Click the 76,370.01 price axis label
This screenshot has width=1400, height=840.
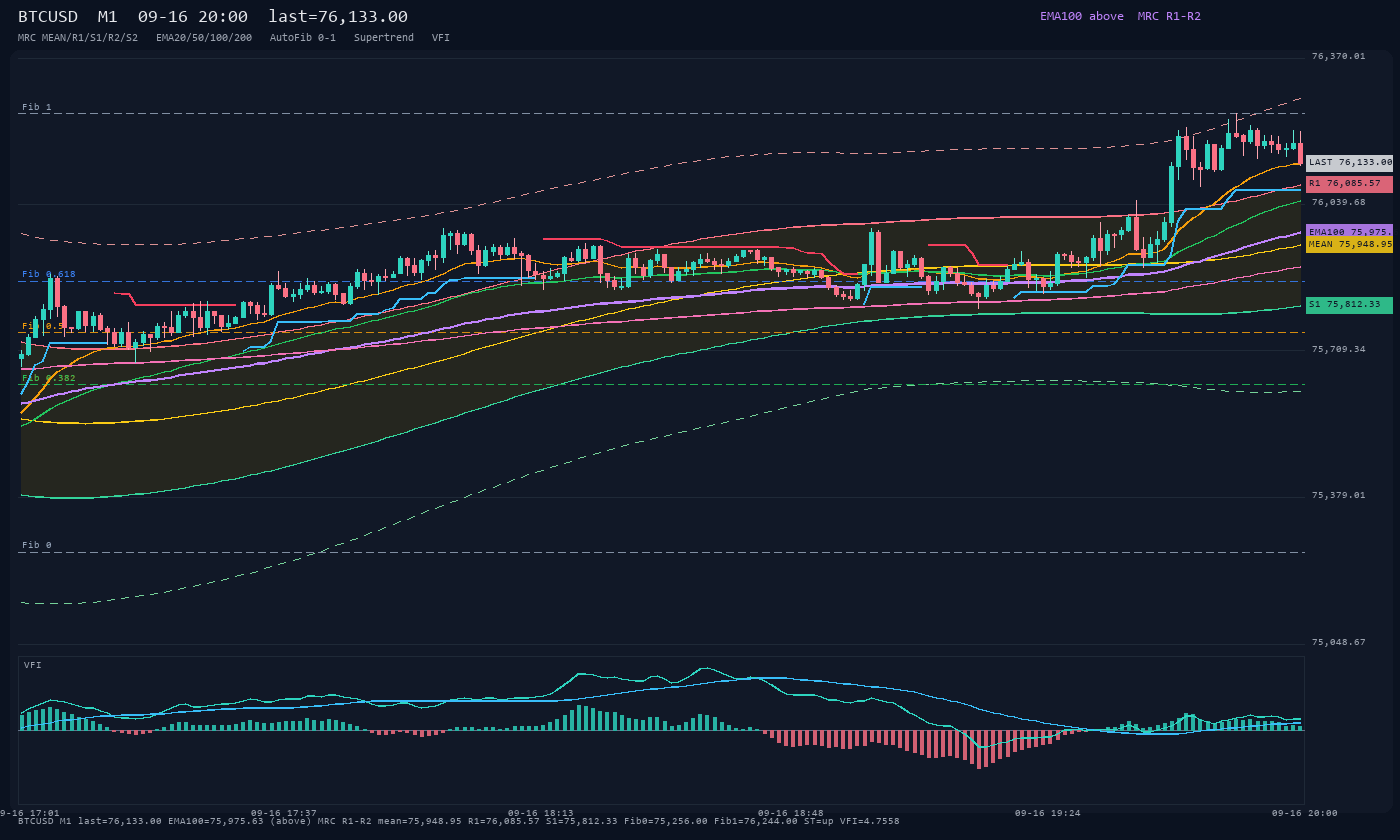point(1338,56)
